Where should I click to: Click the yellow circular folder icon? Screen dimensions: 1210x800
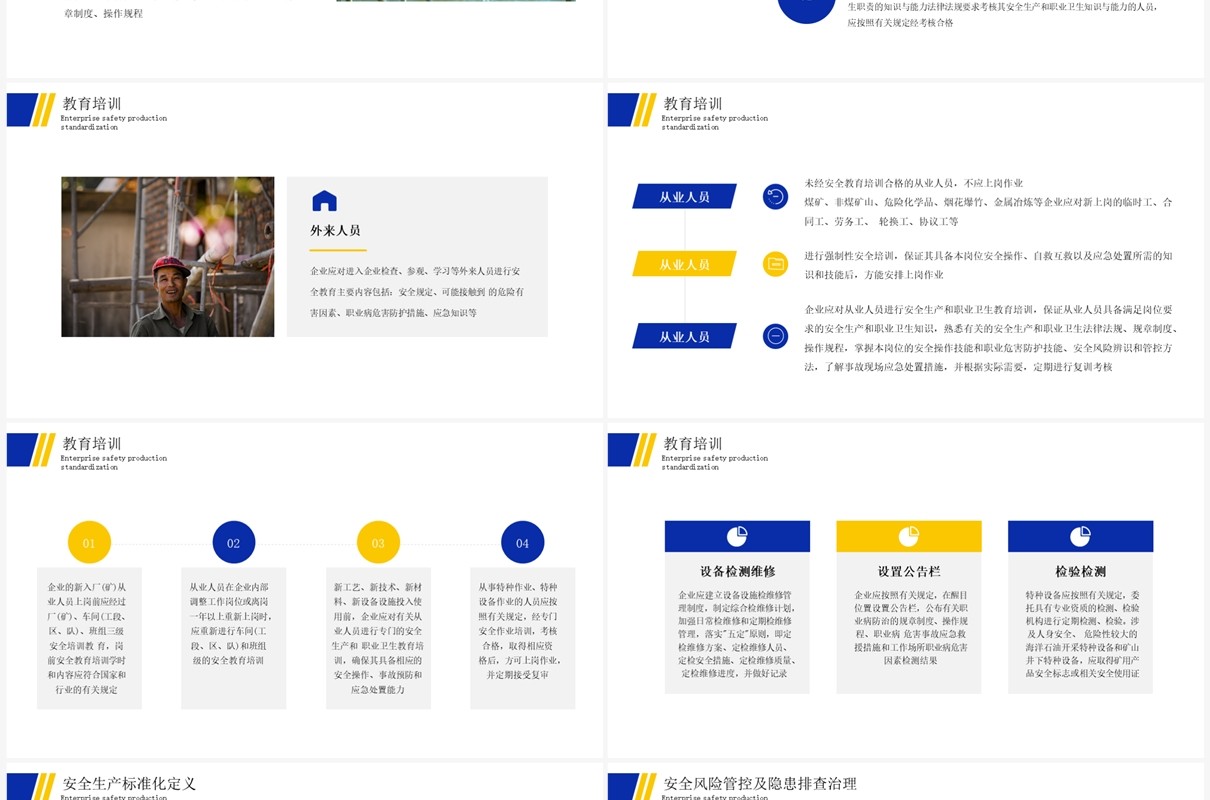coord(775,264)
